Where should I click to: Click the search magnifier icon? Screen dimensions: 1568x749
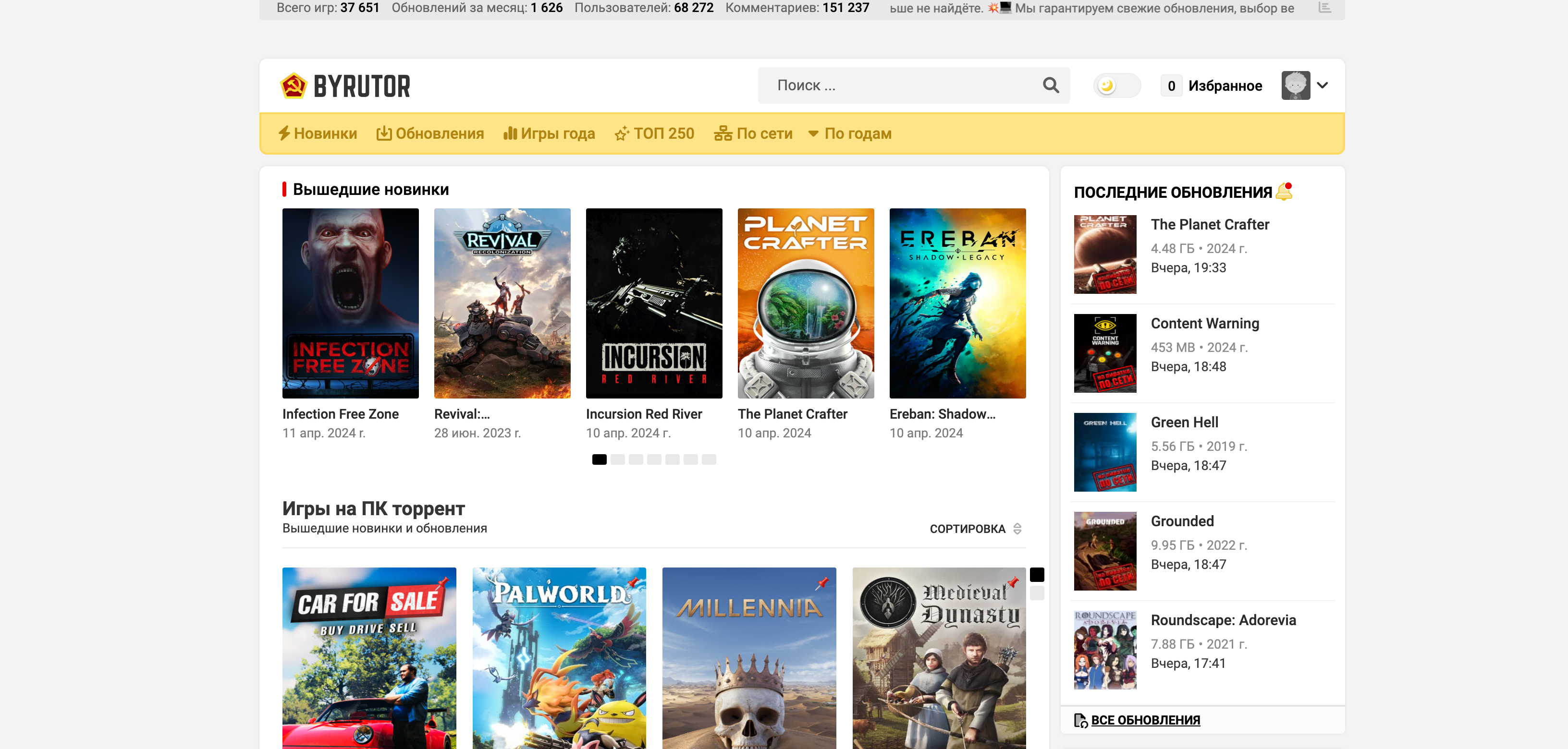[x=1051, y=85]
